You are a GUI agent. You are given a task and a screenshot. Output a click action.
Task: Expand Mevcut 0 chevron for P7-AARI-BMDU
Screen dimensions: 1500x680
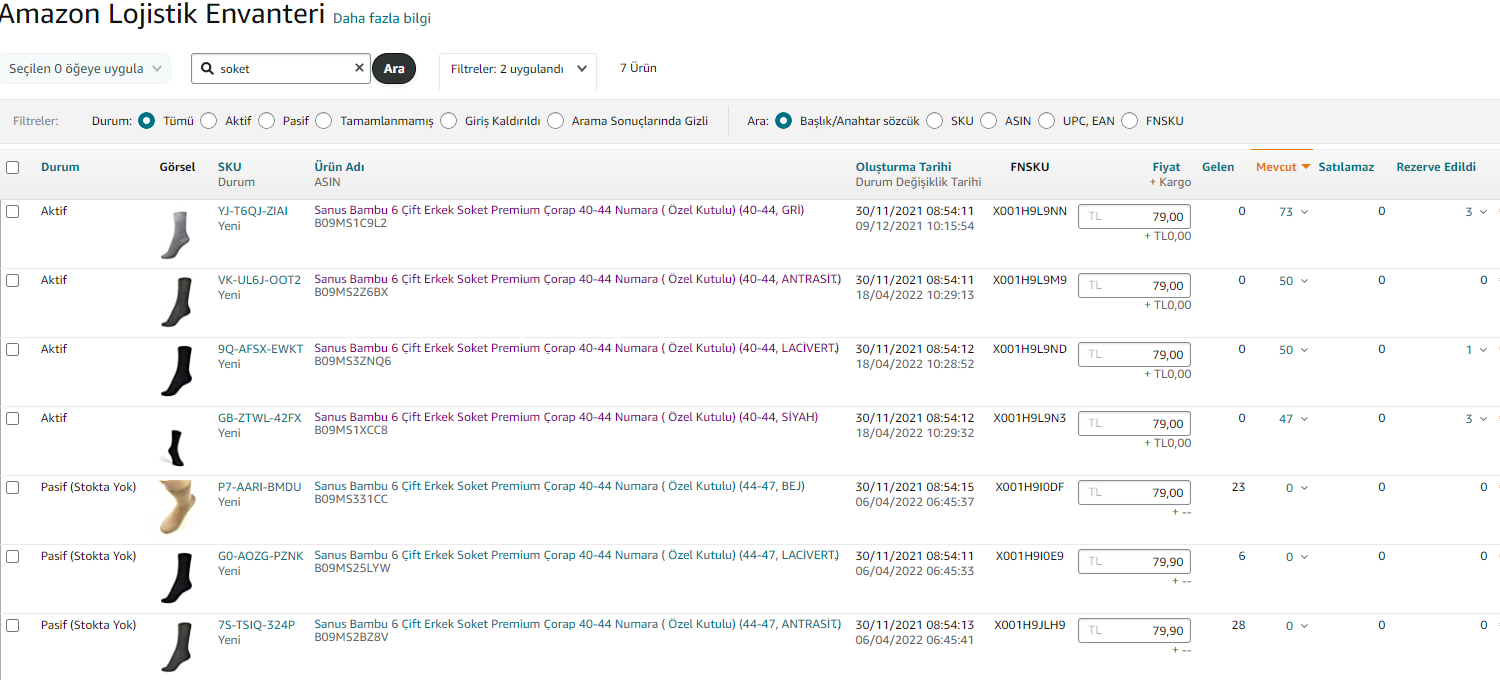(x=1304, y=488)
